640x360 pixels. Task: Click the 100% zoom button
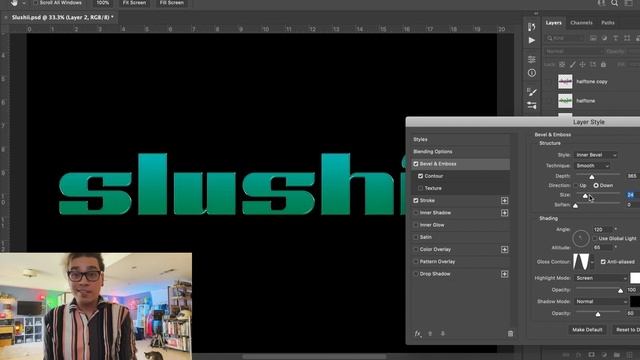point(103,3)
